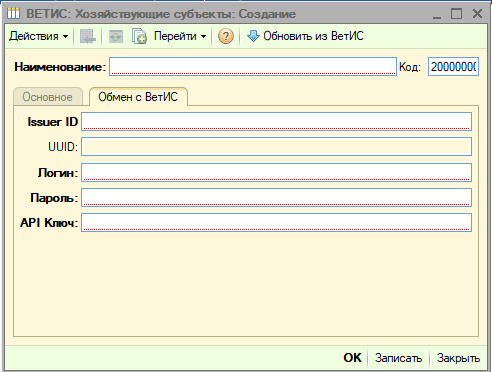
Task: Open the Действия dropdown menu
Action: point(38,36)
